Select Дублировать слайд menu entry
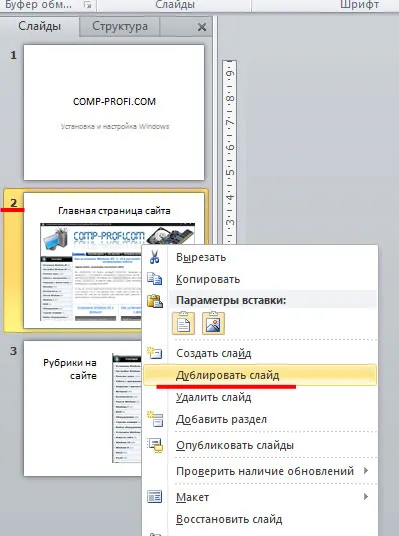The height and width of the screenshot is (536, 399). [260, 375]
